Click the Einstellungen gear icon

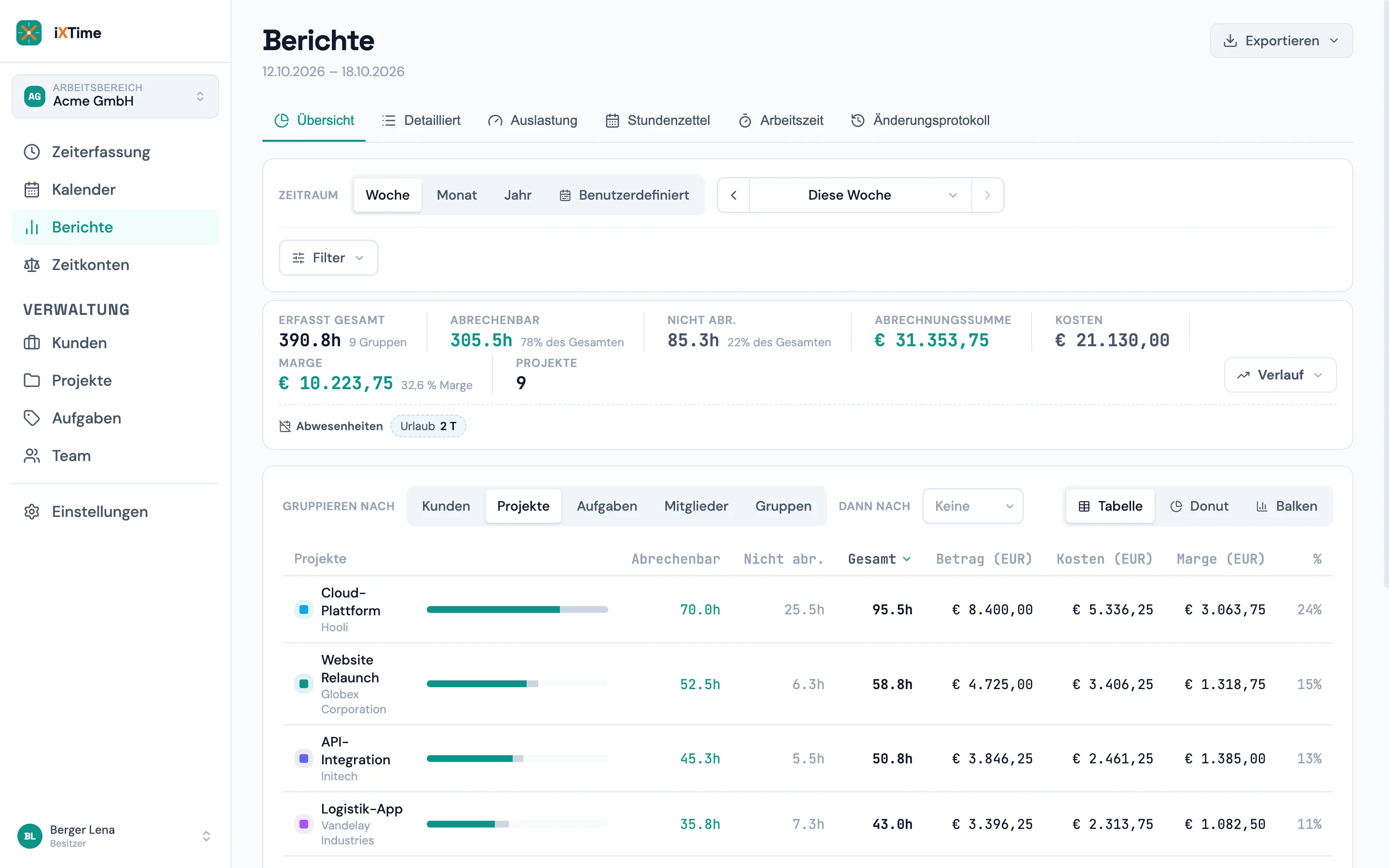click(31, 512)
